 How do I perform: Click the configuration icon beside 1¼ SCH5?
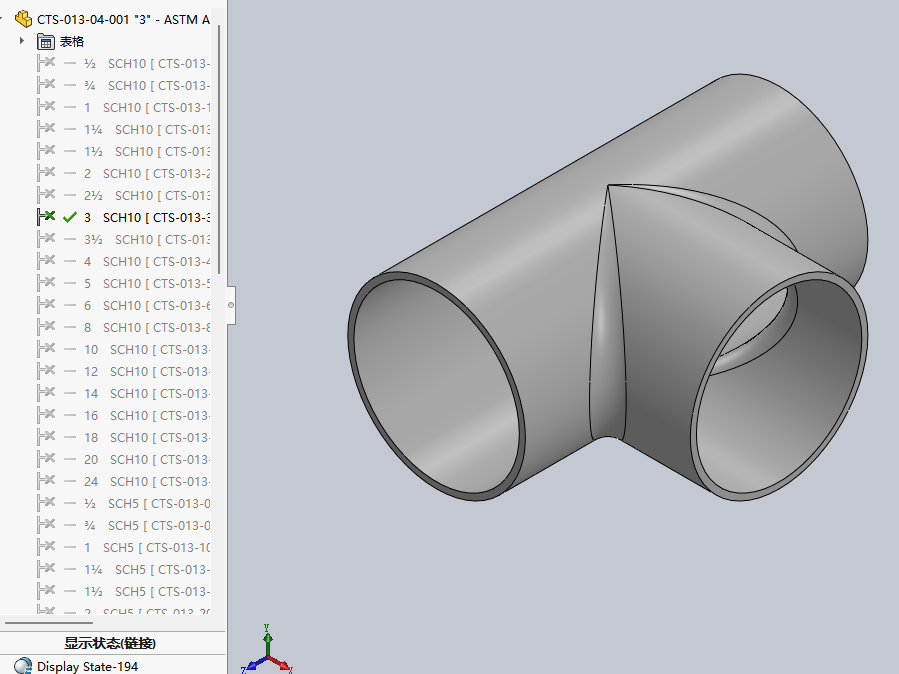click(x=46, y=569)
